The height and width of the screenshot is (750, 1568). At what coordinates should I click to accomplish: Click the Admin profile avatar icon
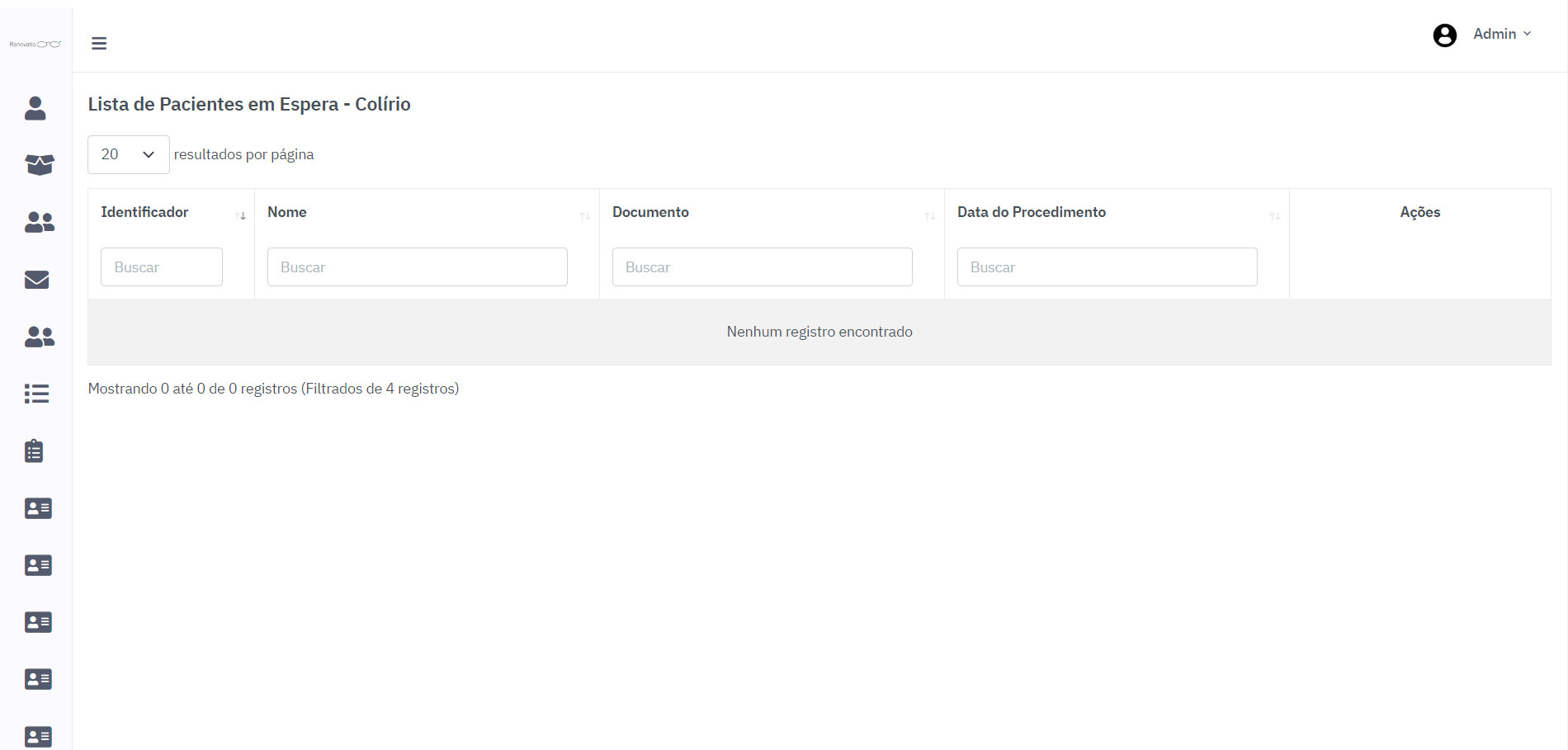pyautogui.click(x=1444, y=35)
